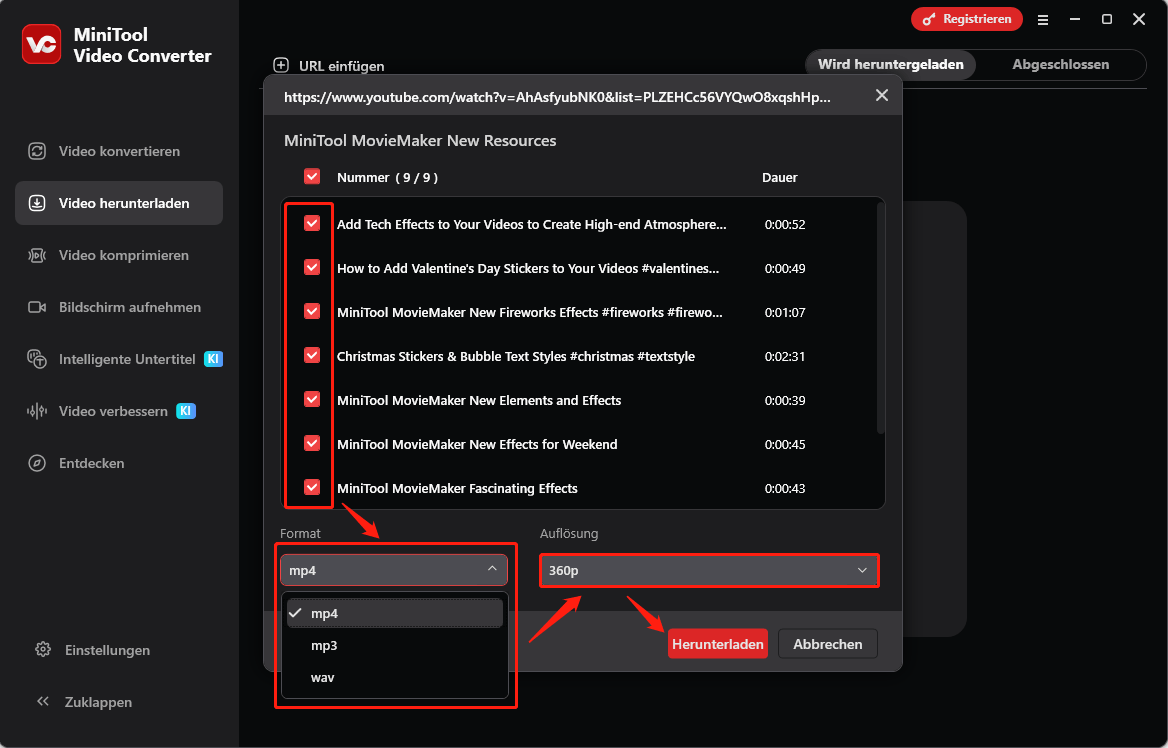This screenshot has height=748, width=1168.
Task: Click the Video verbessern waveform icon
Action: tap(36, 411)
